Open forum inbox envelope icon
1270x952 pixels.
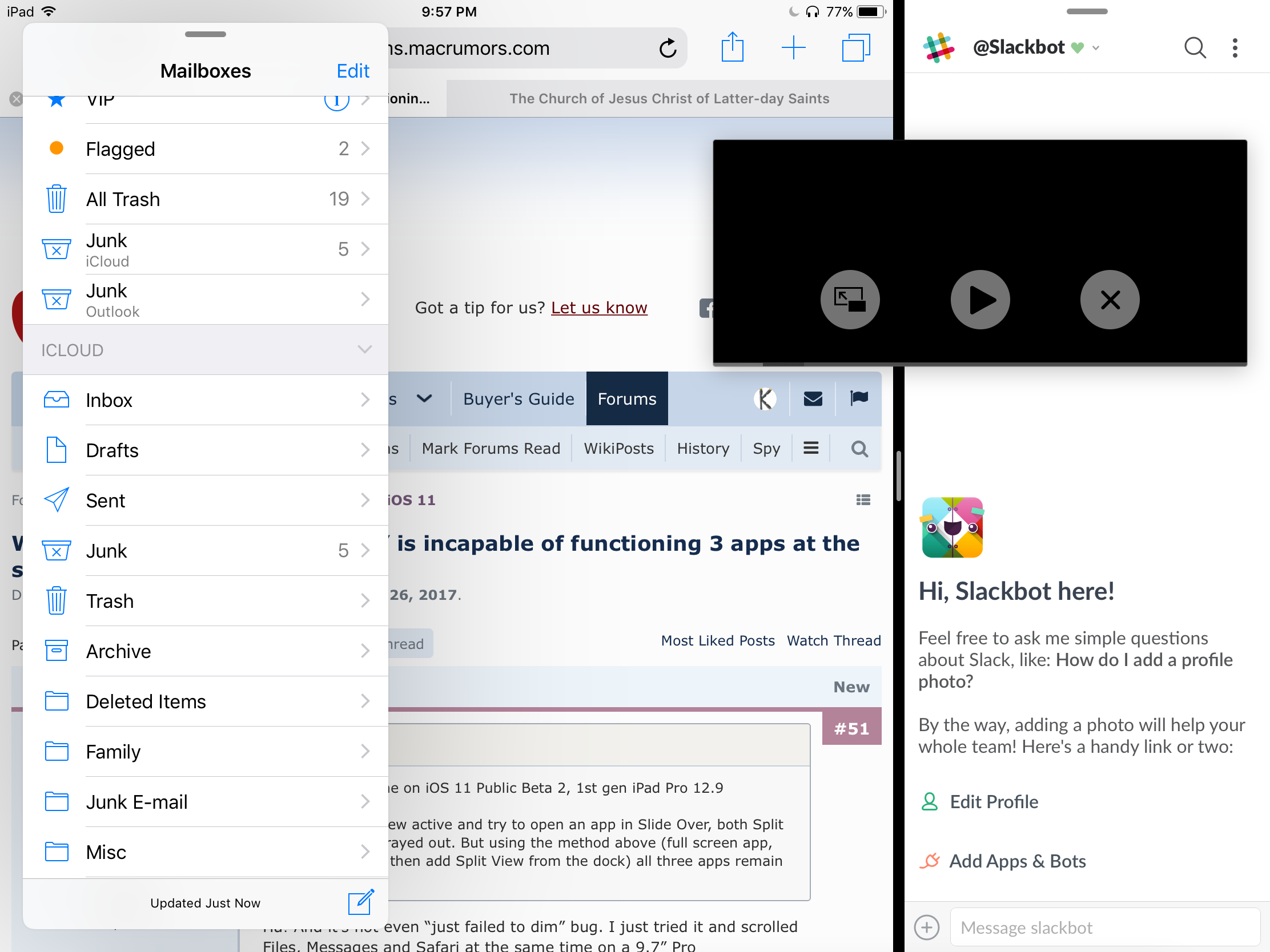coord(813,399)
